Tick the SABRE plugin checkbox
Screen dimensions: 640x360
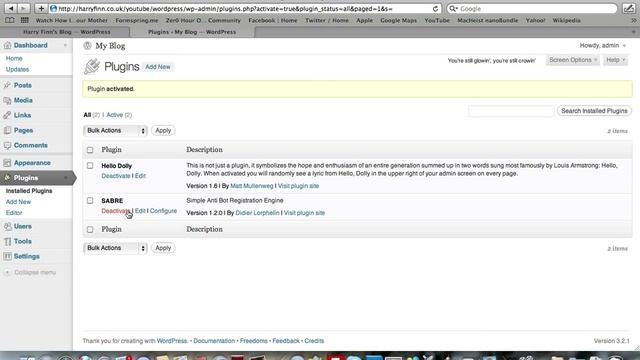tap(90, 200)
